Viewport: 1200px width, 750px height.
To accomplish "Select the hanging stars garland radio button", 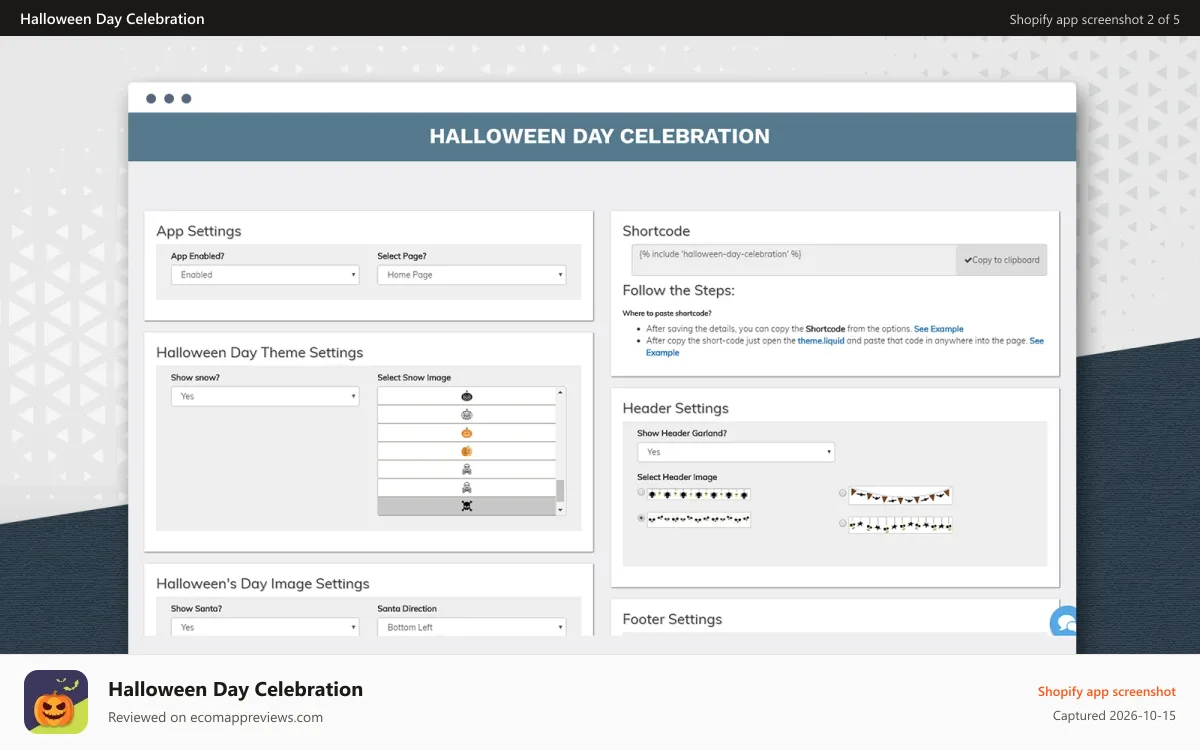I will [843, 522].
